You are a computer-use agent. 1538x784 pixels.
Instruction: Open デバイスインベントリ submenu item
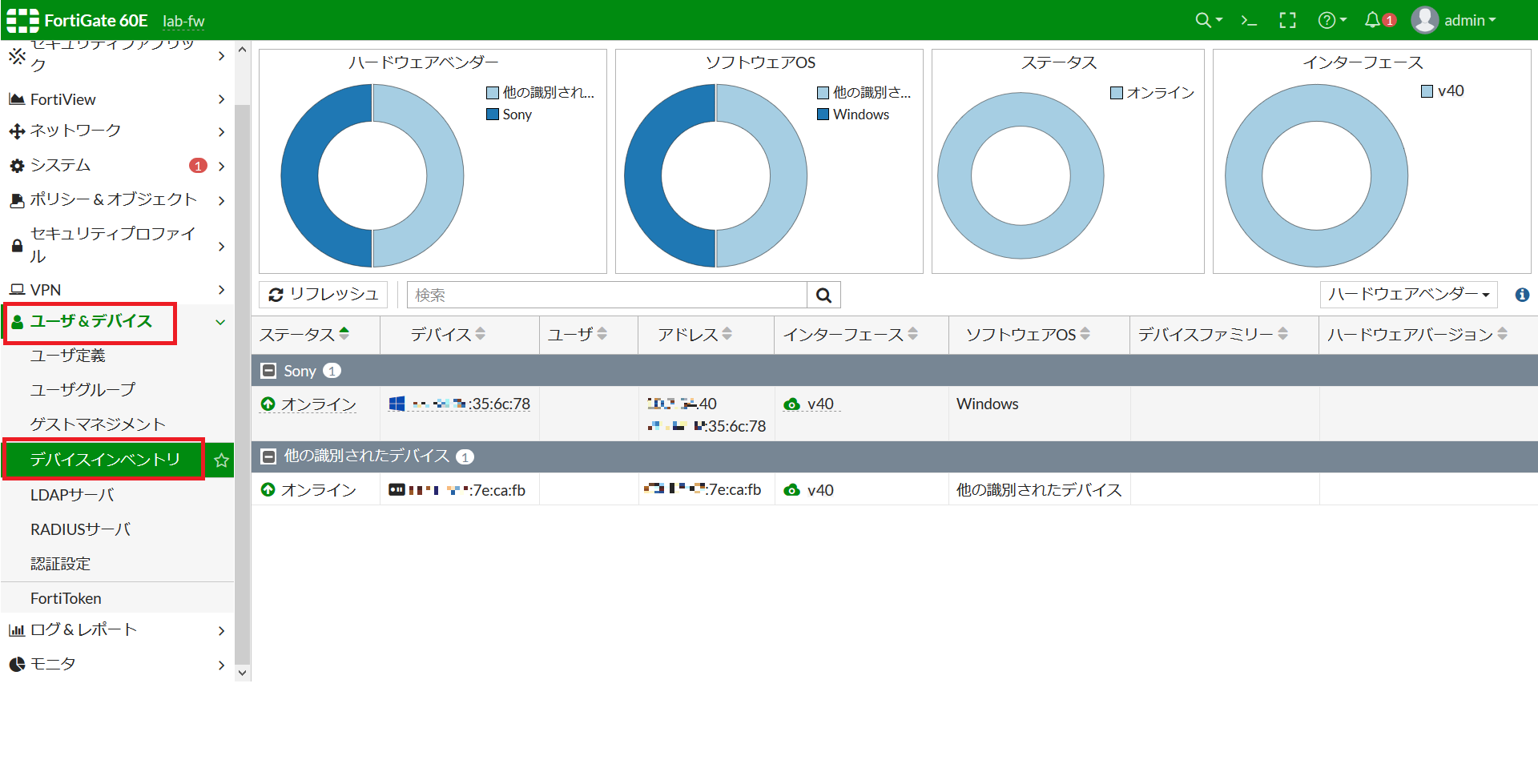point(104,460)
